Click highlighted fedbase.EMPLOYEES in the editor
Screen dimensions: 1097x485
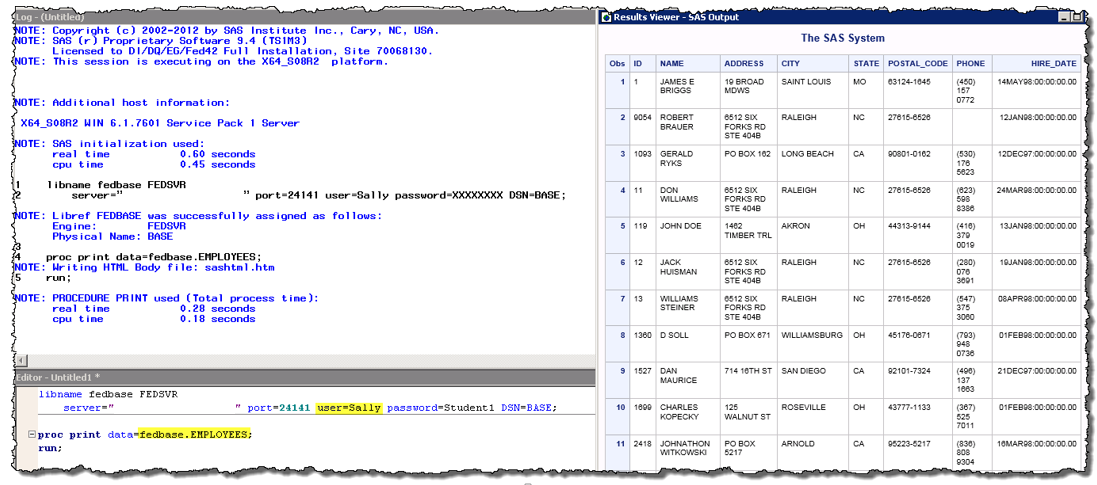195,435
